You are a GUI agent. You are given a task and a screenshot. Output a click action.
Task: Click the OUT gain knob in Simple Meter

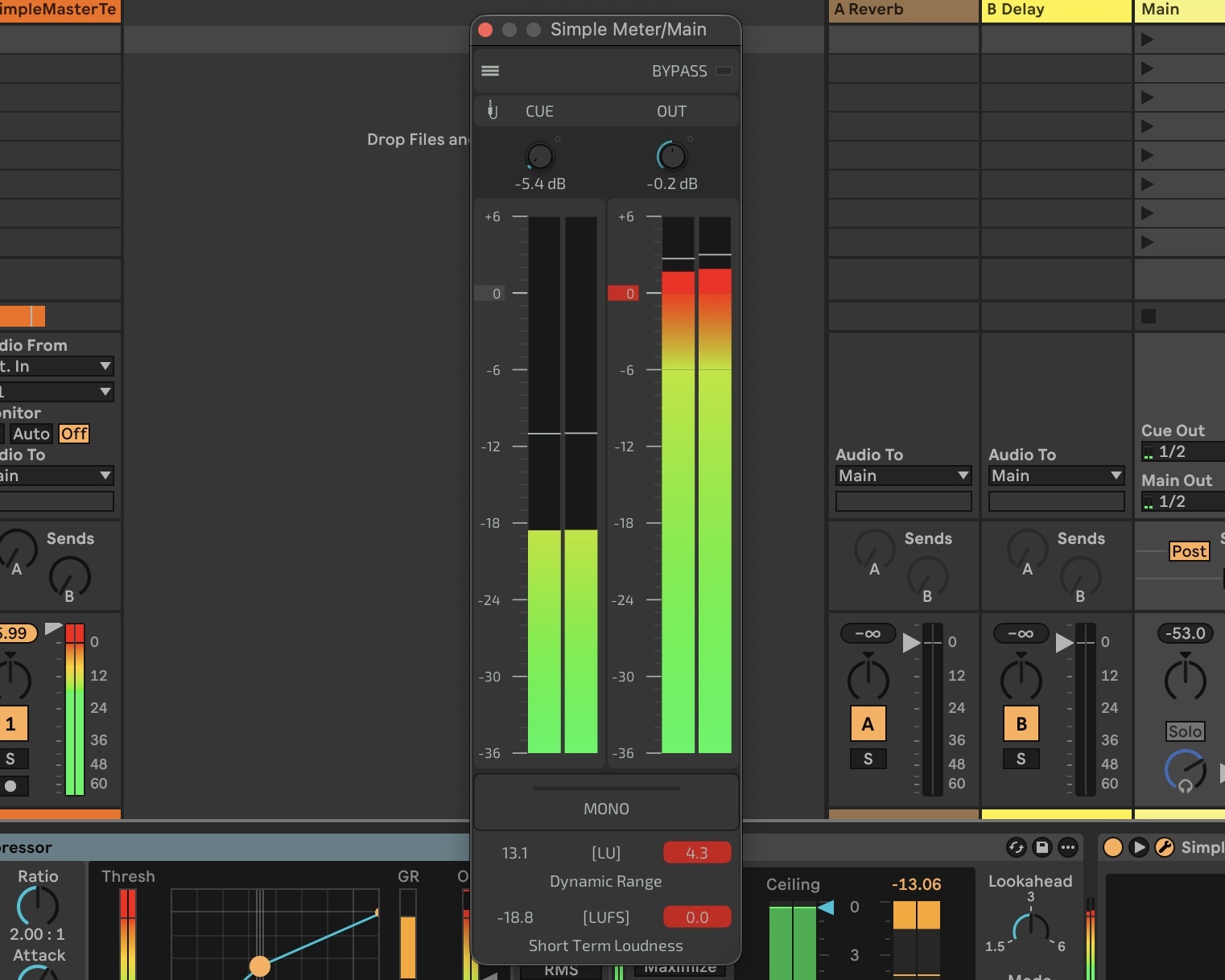click(x=672, y=156)
